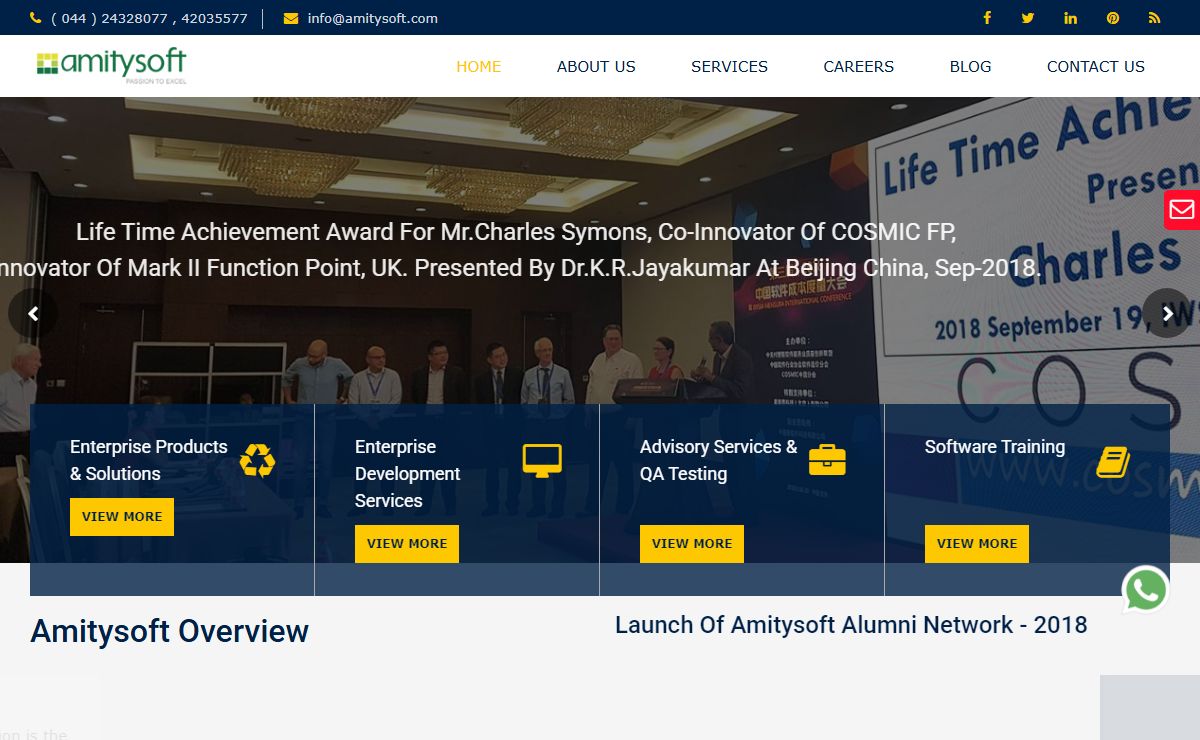The width and height of the screenshot is (1200, 740).
Task: Click the briefcase icon for Advisory Services
Action: (827, 460)
